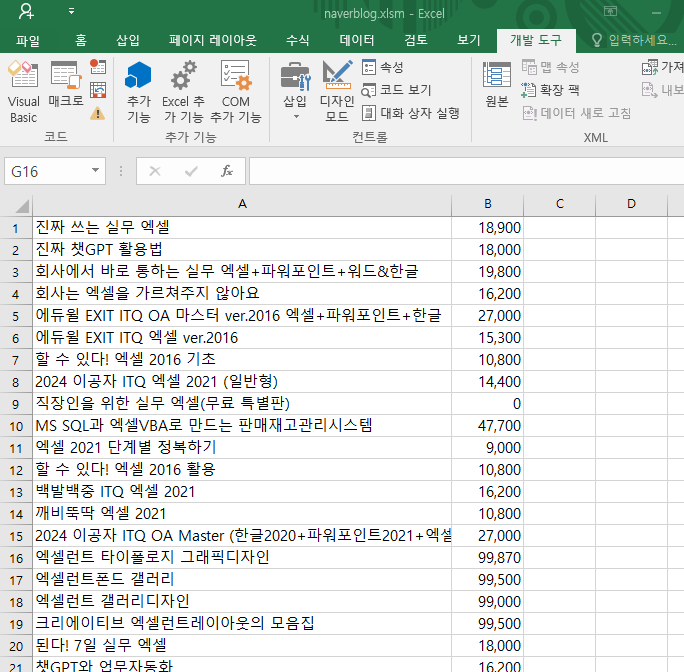This screenshot has height=672, width=684.
Task: Expand the Name Box dropdown arrow
Action: (x=96, y=171)
